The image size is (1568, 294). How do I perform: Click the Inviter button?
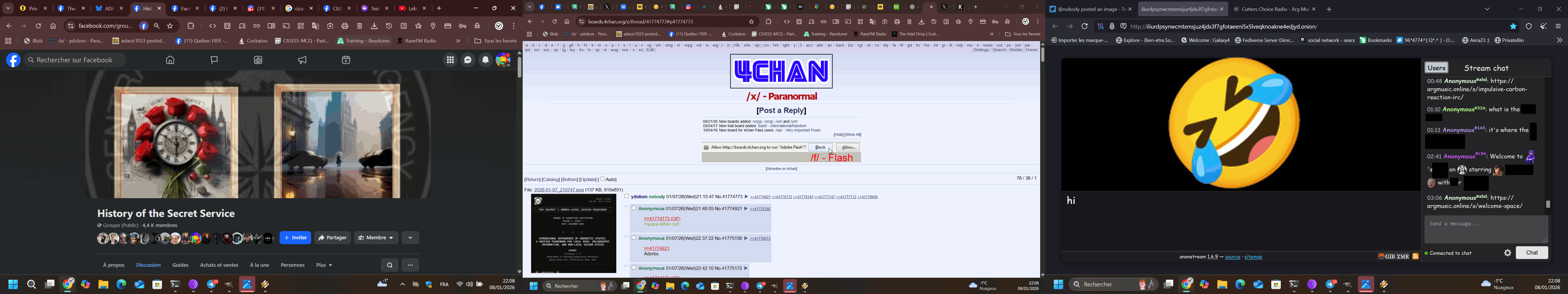295,238
